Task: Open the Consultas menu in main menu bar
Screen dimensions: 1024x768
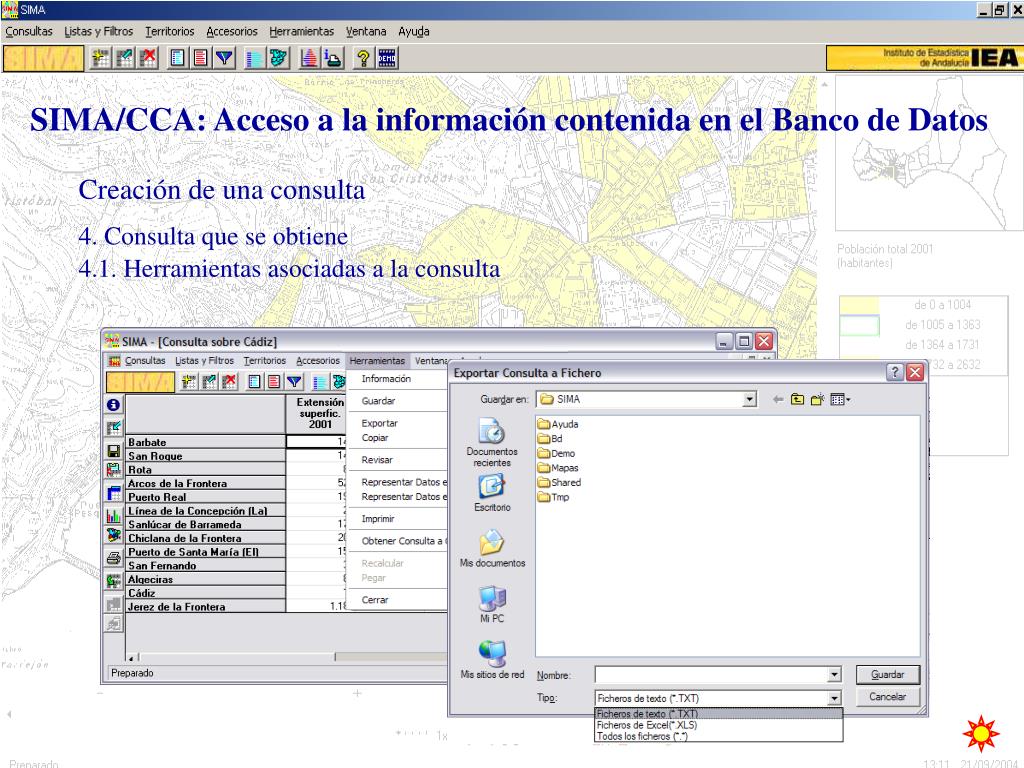Action: (x=29, y=31)
